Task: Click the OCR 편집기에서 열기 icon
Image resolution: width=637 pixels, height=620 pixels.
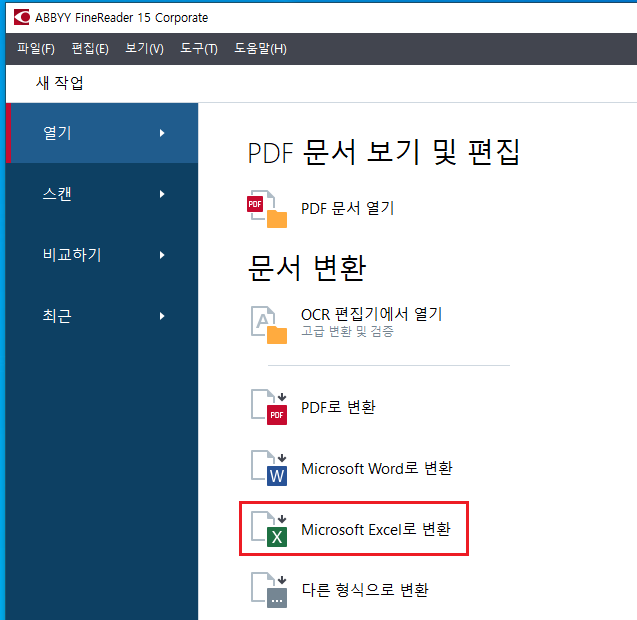Action: pos(269,325)
